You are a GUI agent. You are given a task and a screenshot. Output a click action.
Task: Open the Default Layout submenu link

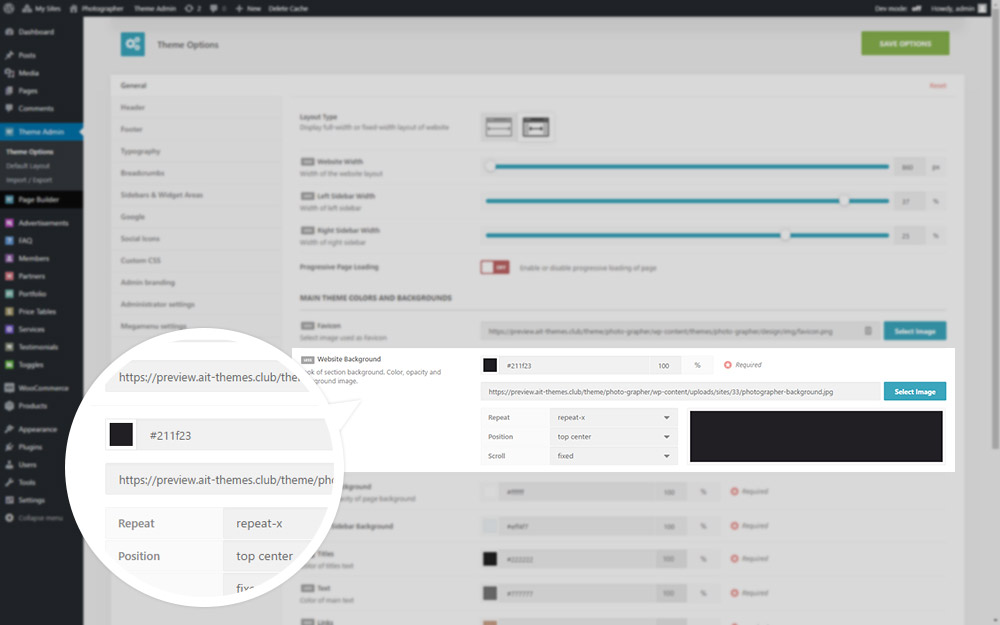pos(28,166)
